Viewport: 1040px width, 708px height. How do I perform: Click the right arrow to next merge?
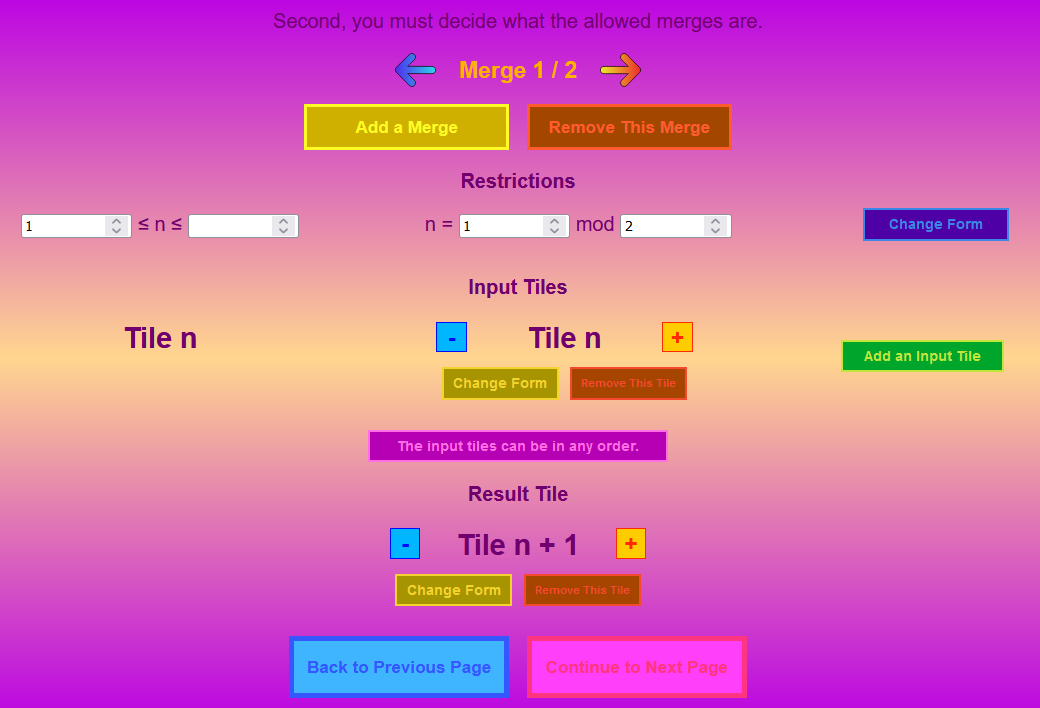pyautogui.click(x=620, y=70)
